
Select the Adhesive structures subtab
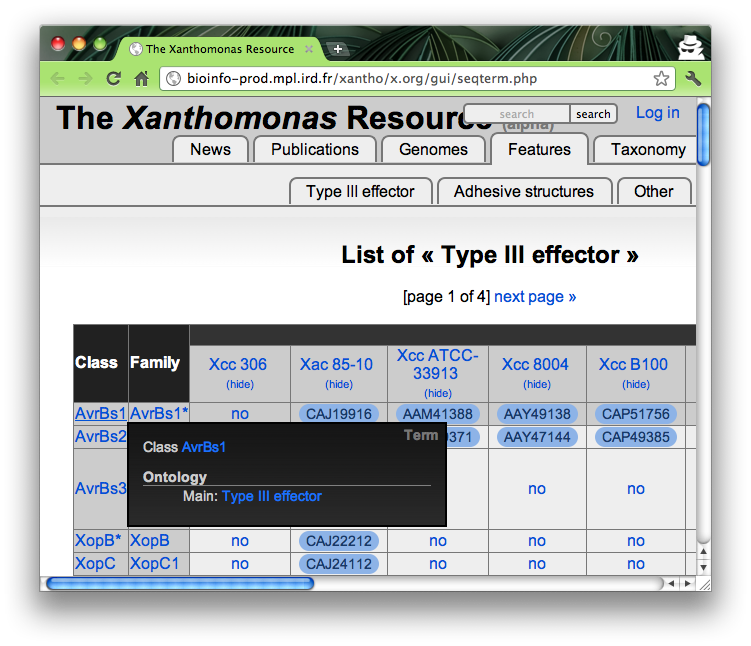click(524, 192)
